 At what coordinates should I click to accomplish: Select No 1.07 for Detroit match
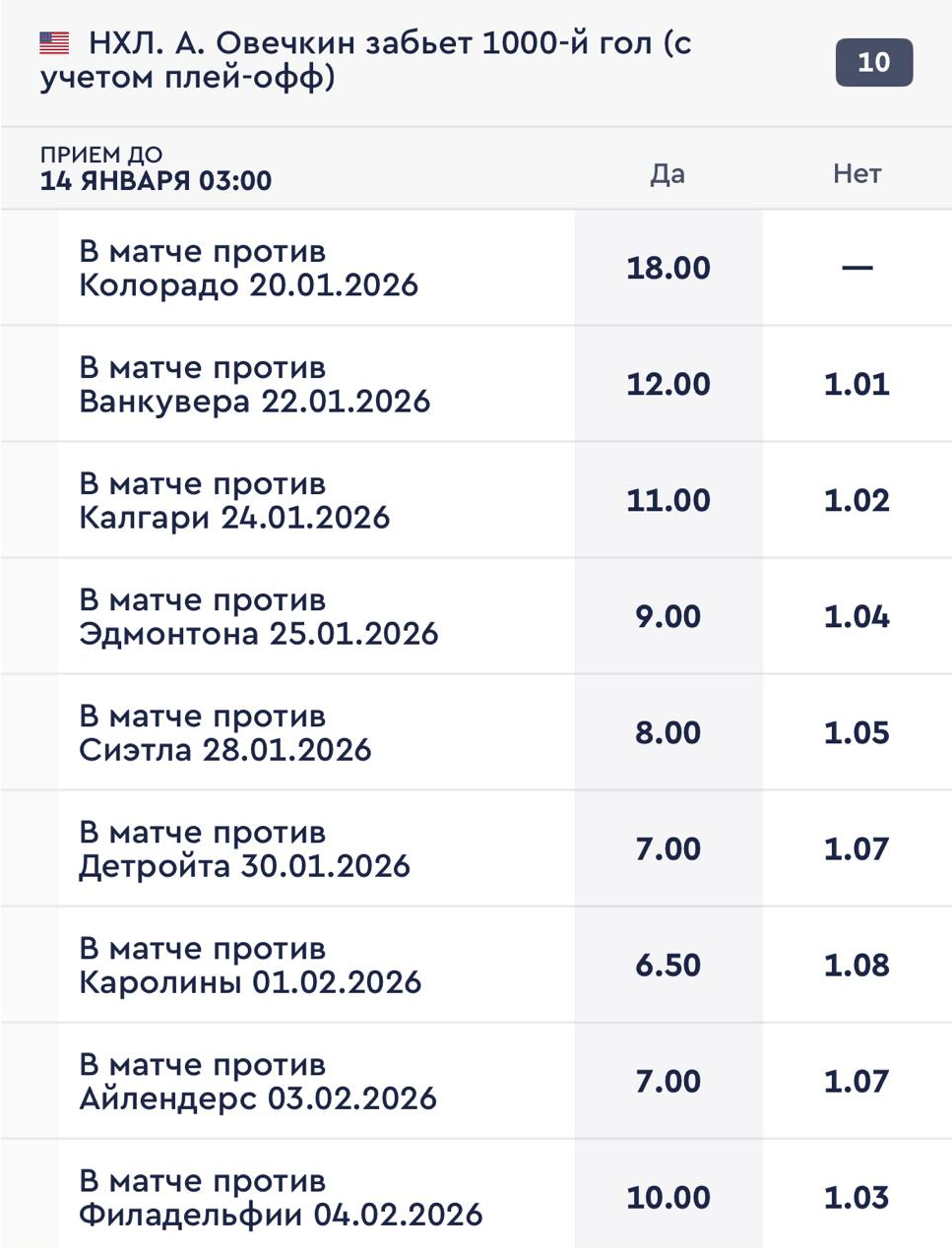(x=857, y=848)
